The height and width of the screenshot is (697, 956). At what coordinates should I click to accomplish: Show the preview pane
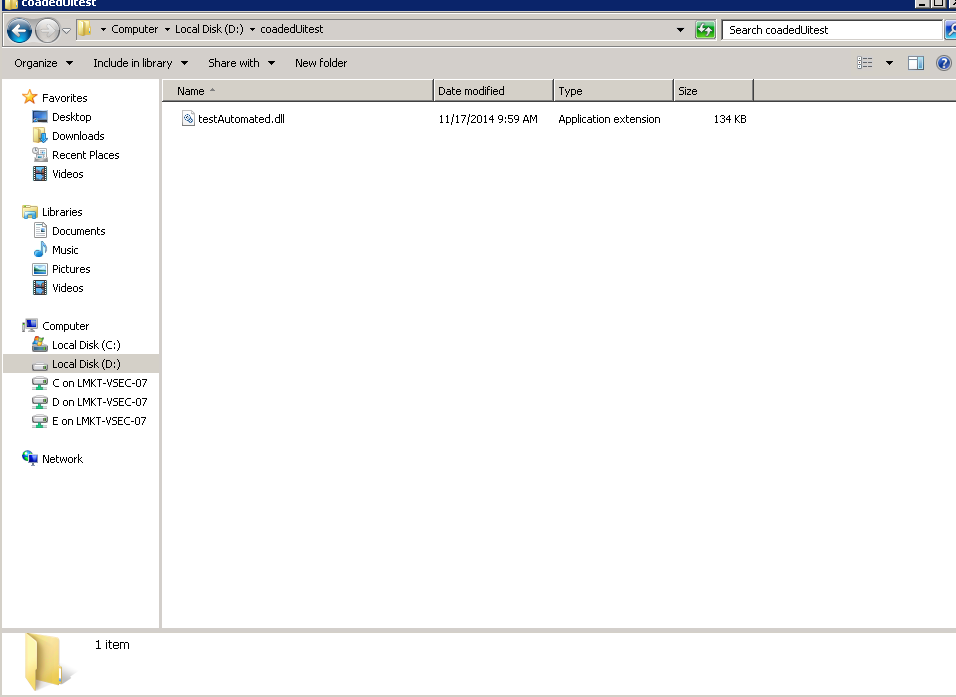click(x=916, y=63)
